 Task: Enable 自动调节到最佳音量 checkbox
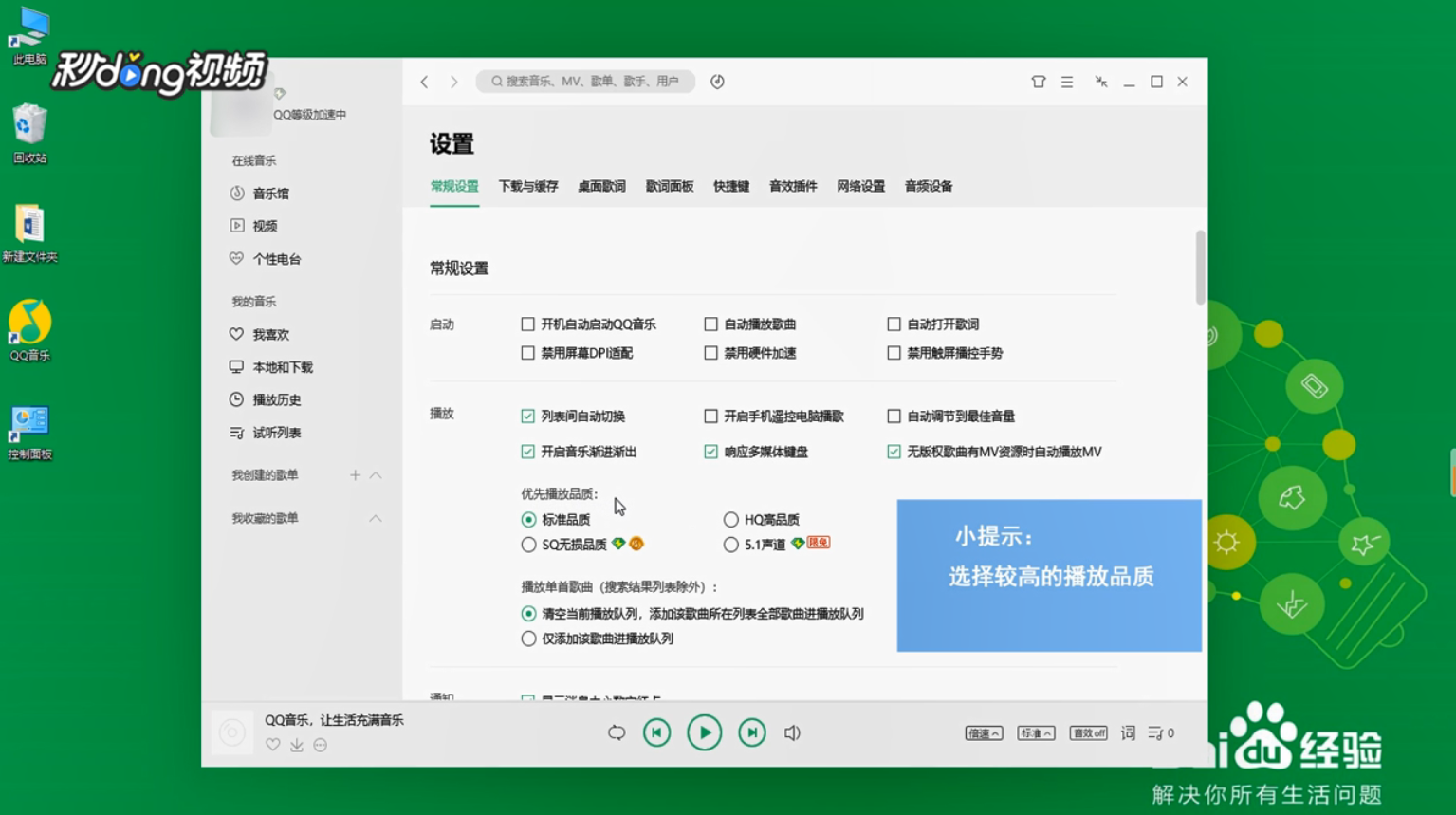click(x=894, y=417)
